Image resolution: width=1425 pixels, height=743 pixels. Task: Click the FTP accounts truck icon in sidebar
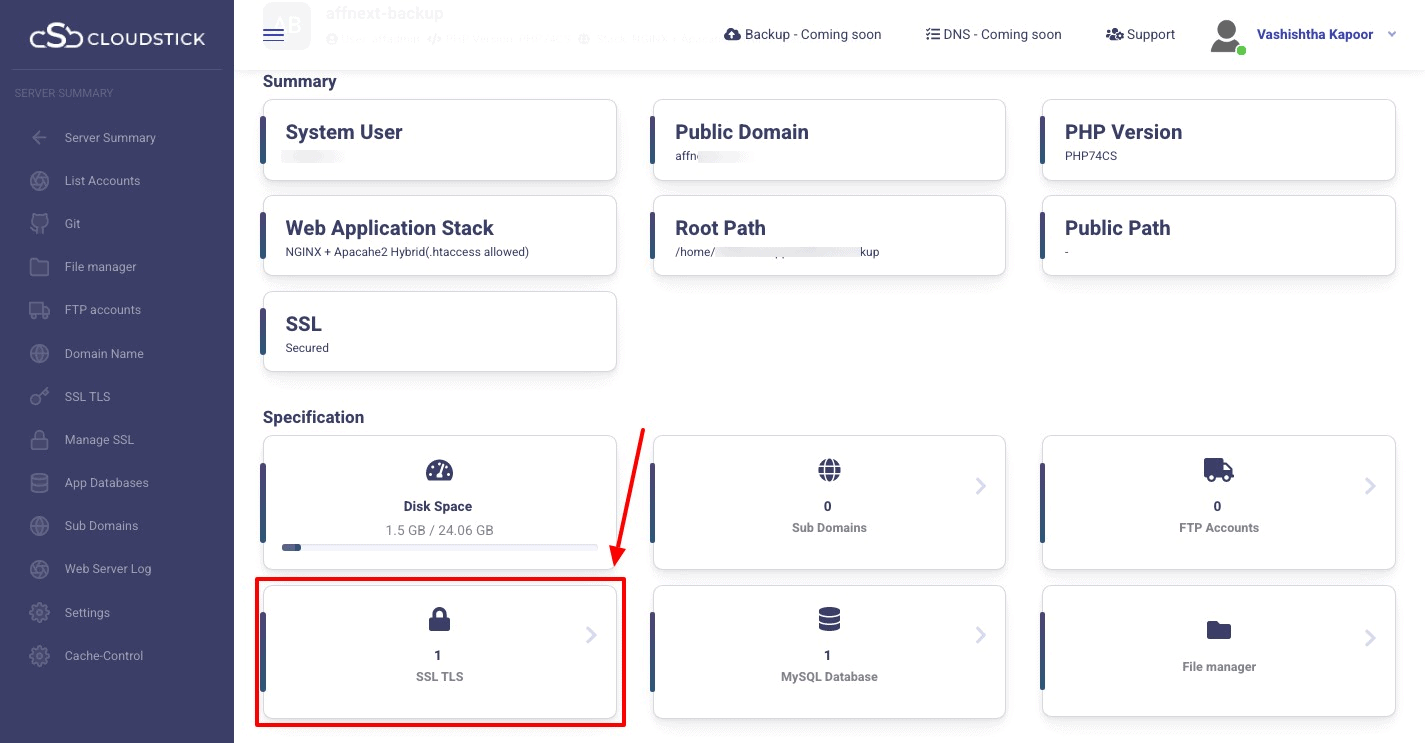click(39, 310)
